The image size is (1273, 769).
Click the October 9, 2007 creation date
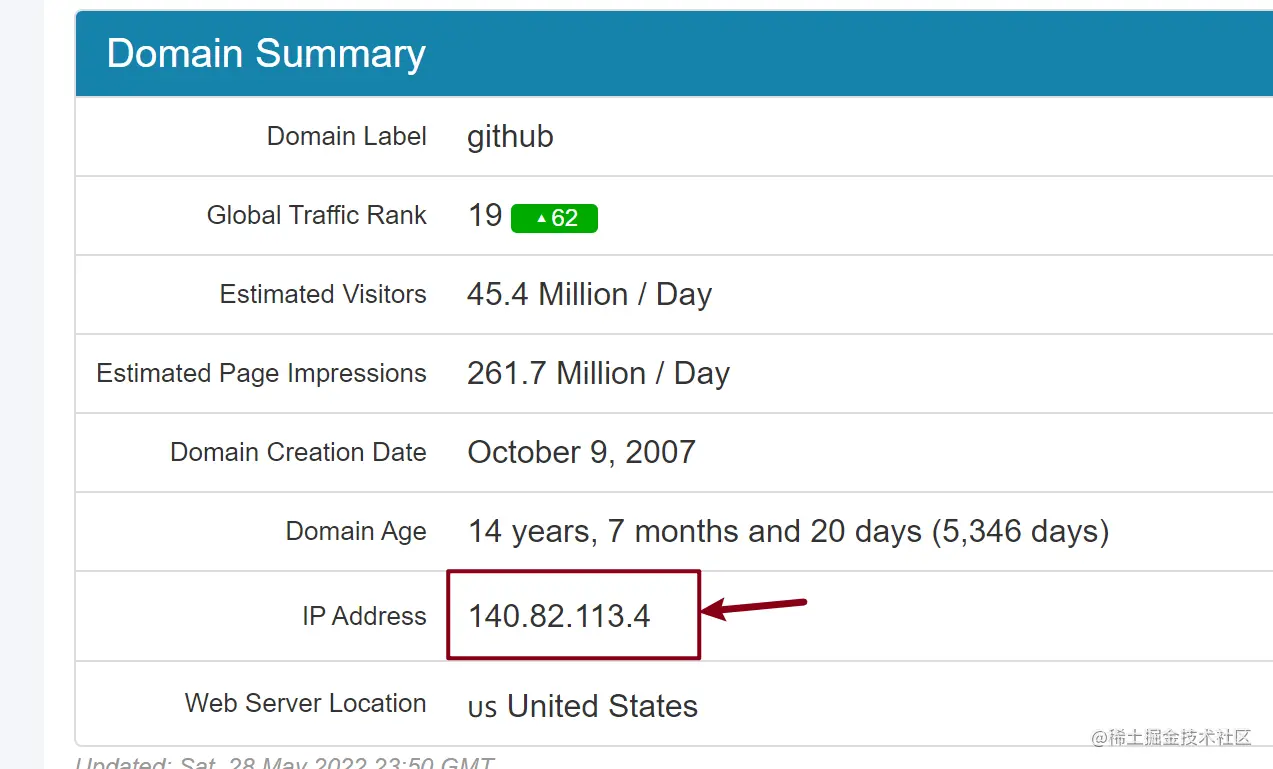coord(581,452)
